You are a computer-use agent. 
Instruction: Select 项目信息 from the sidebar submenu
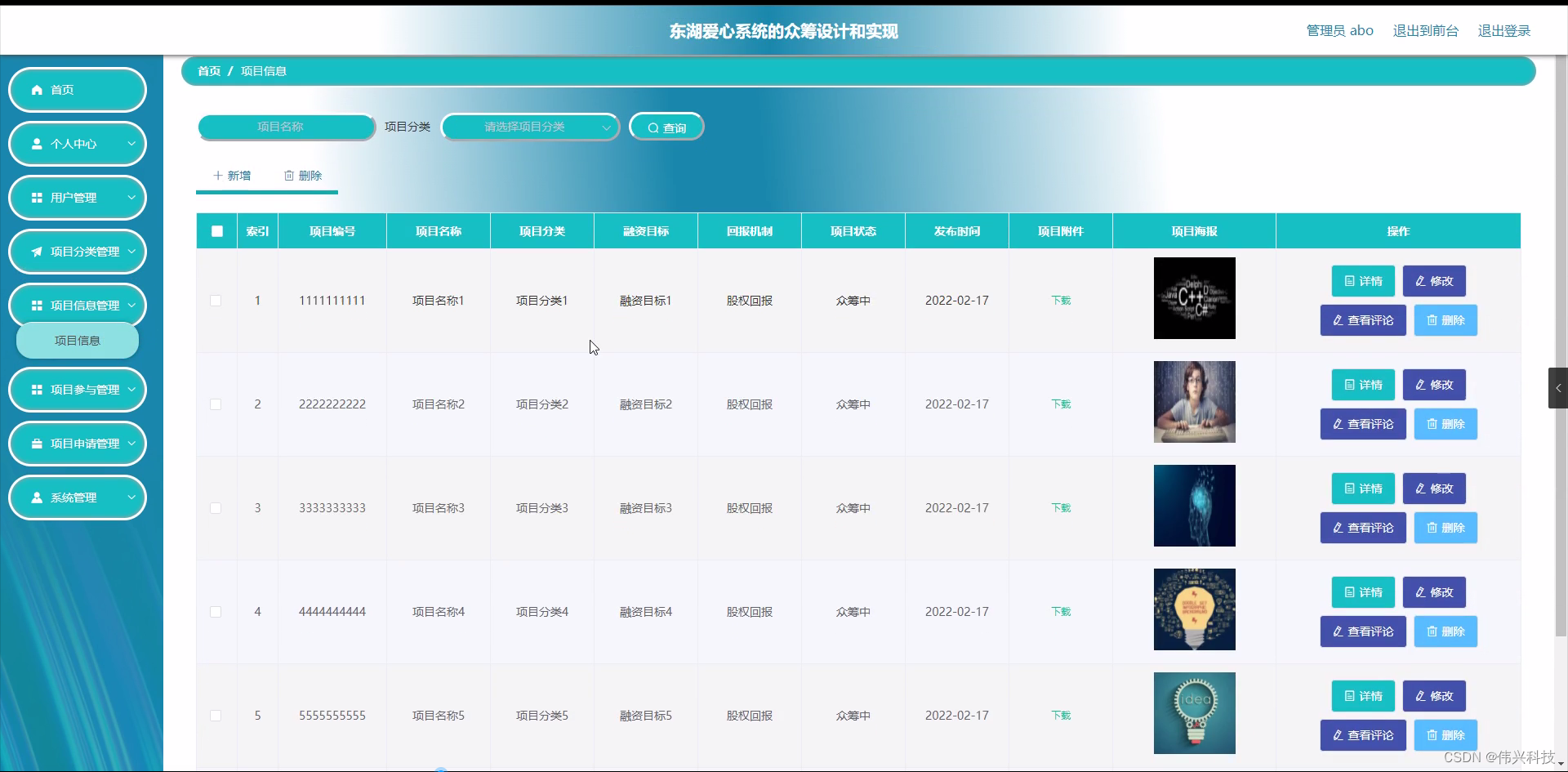click(x=77, y=341)
